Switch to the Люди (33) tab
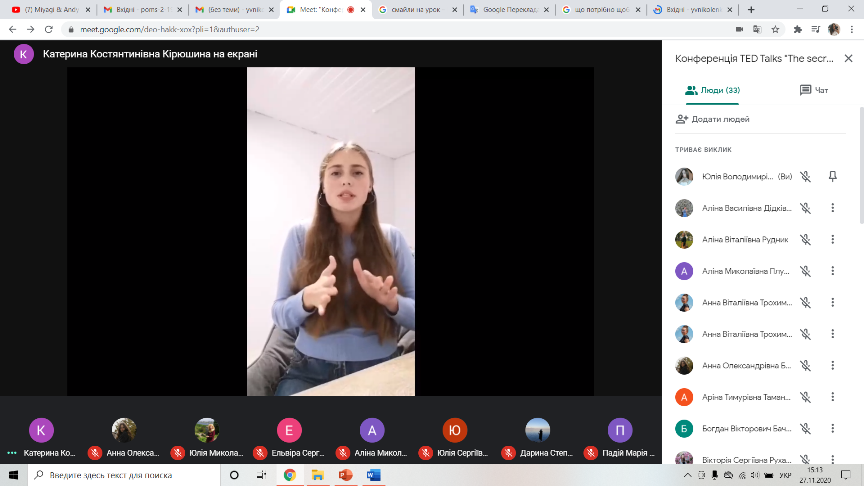Image resolution: width=864 pixels, height=486 pixels. tap(712, 90)
